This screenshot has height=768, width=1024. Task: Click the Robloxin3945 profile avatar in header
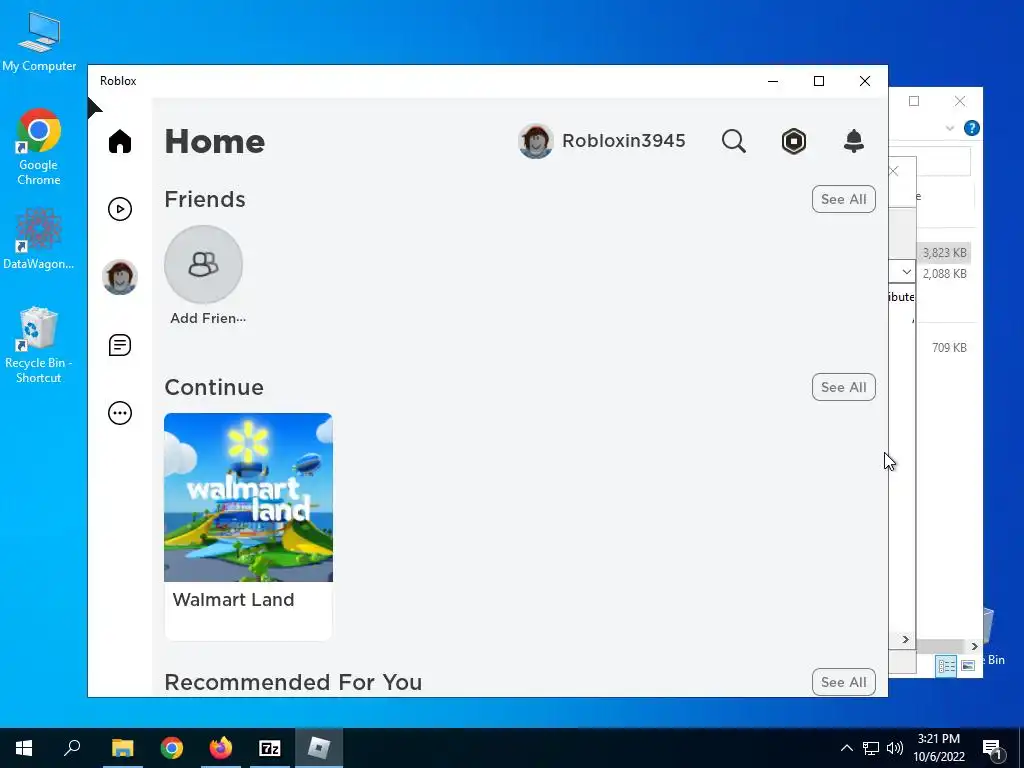point(536,141)
